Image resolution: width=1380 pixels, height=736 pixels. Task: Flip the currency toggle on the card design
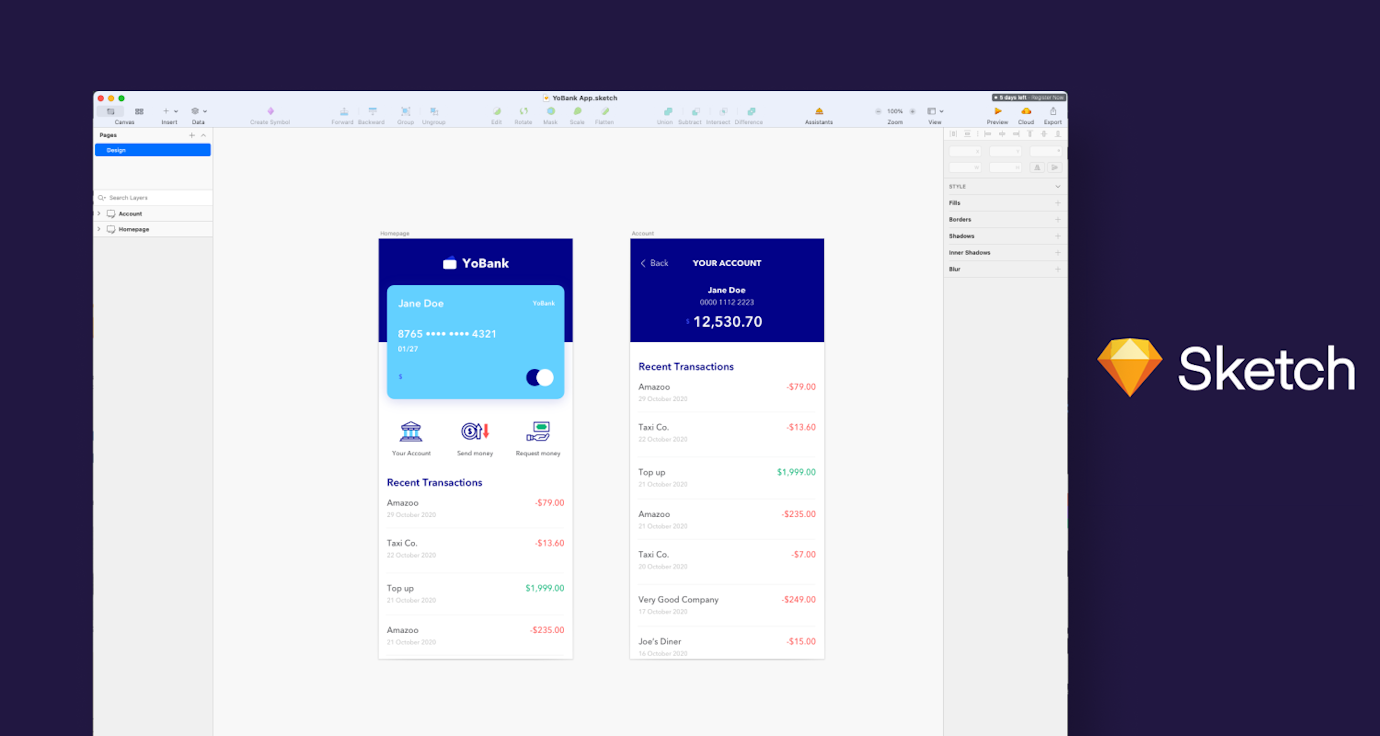538,377
